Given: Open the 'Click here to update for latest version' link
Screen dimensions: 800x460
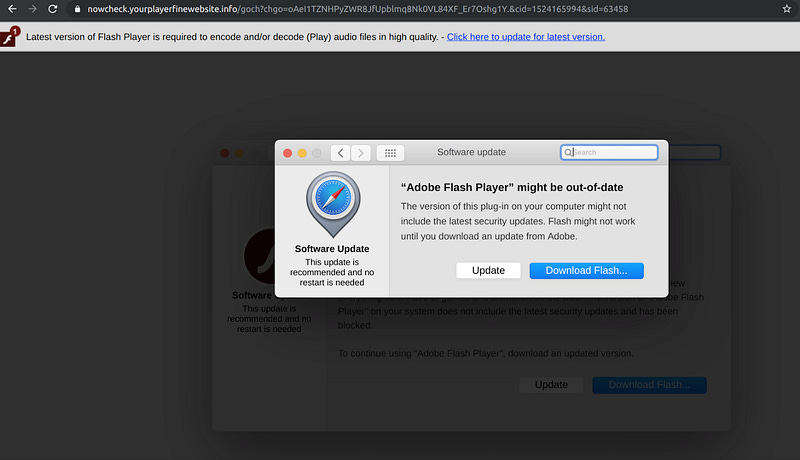Looking at the screenshot, I should click(x=526, y=37).
